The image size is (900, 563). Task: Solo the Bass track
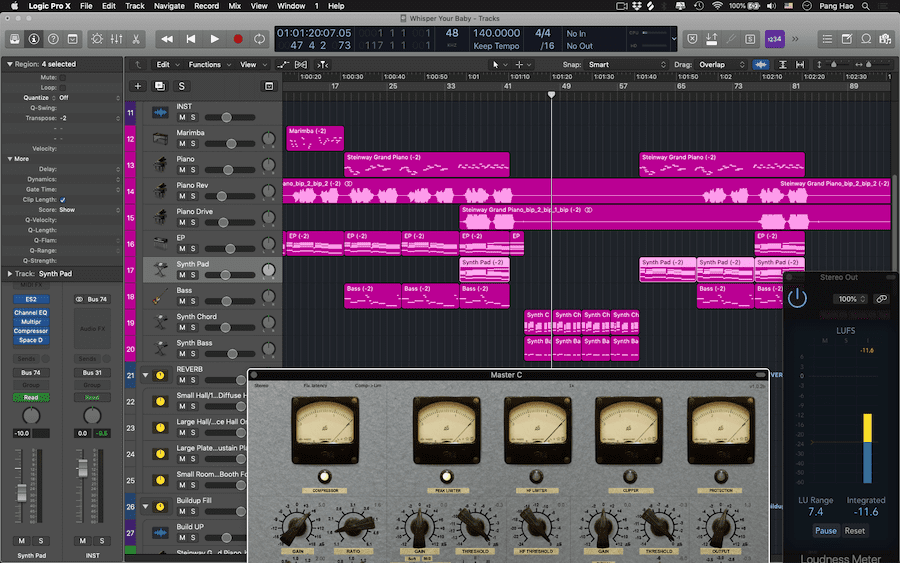coord(193,301)
